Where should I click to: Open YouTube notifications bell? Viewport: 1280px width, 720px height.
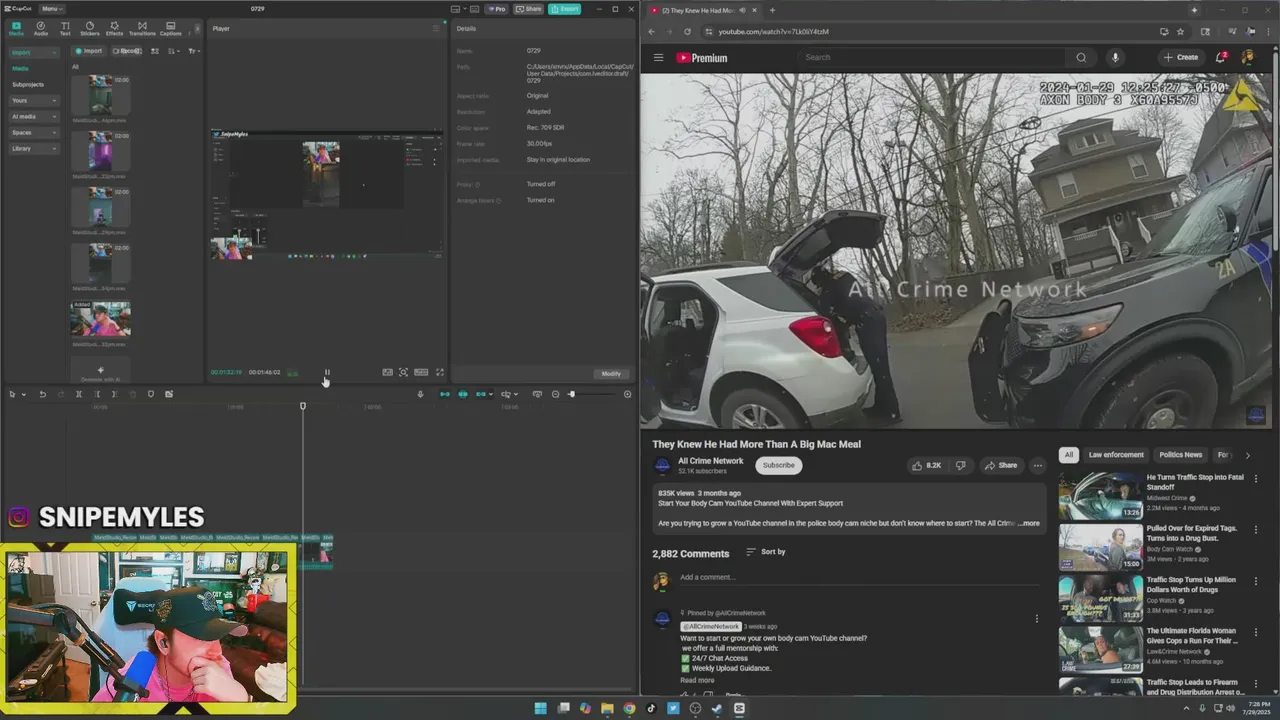[x=1220, y=58]
